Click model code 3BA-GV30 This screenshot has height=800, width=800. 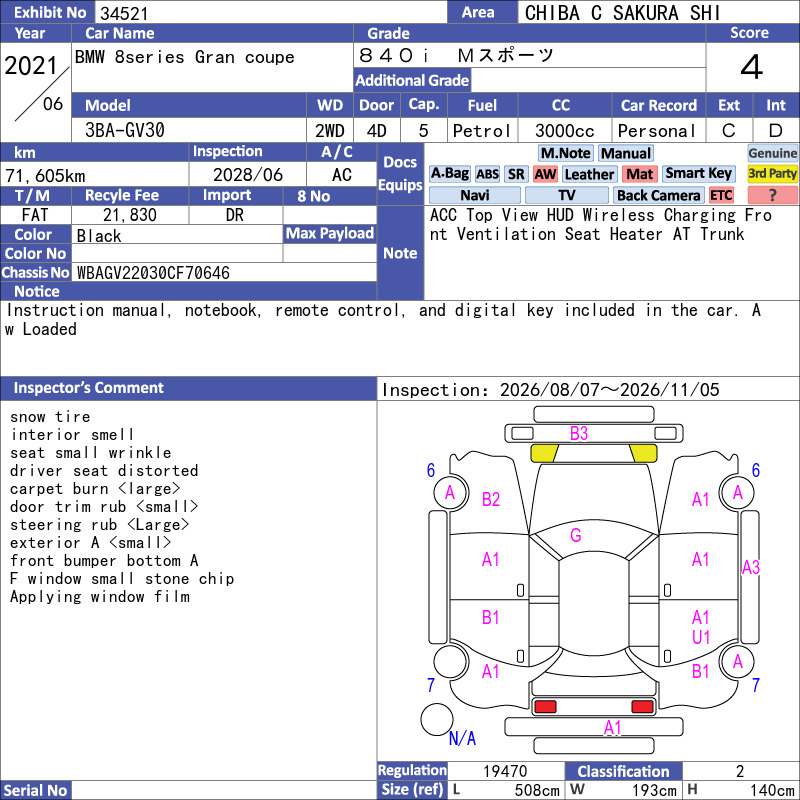click(124, 130)
